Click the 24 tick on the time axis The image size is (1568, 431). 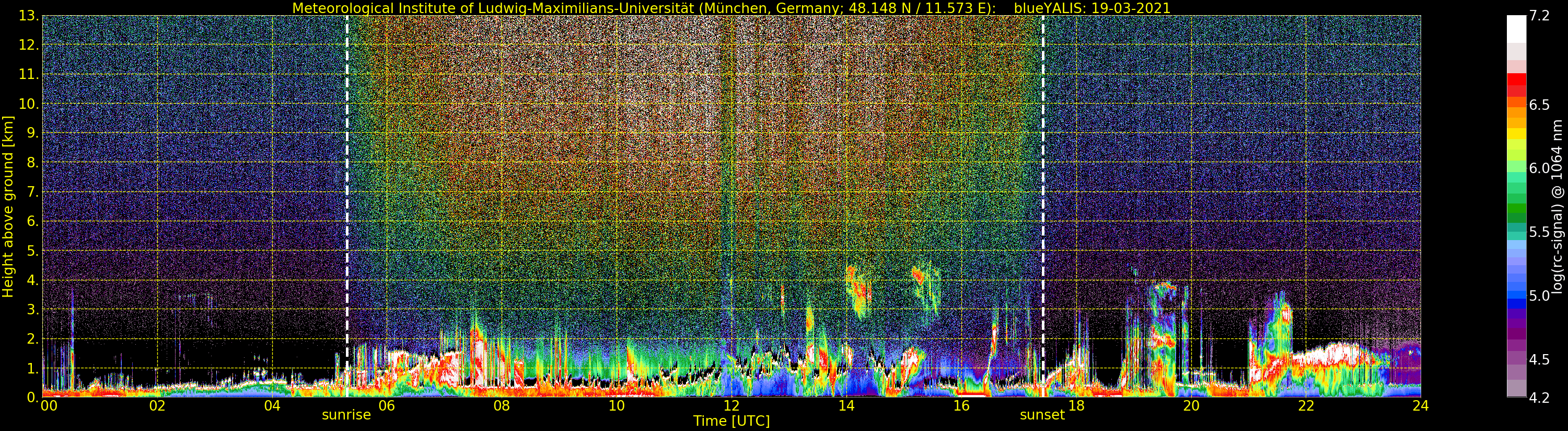click(x=1420, y=406)
